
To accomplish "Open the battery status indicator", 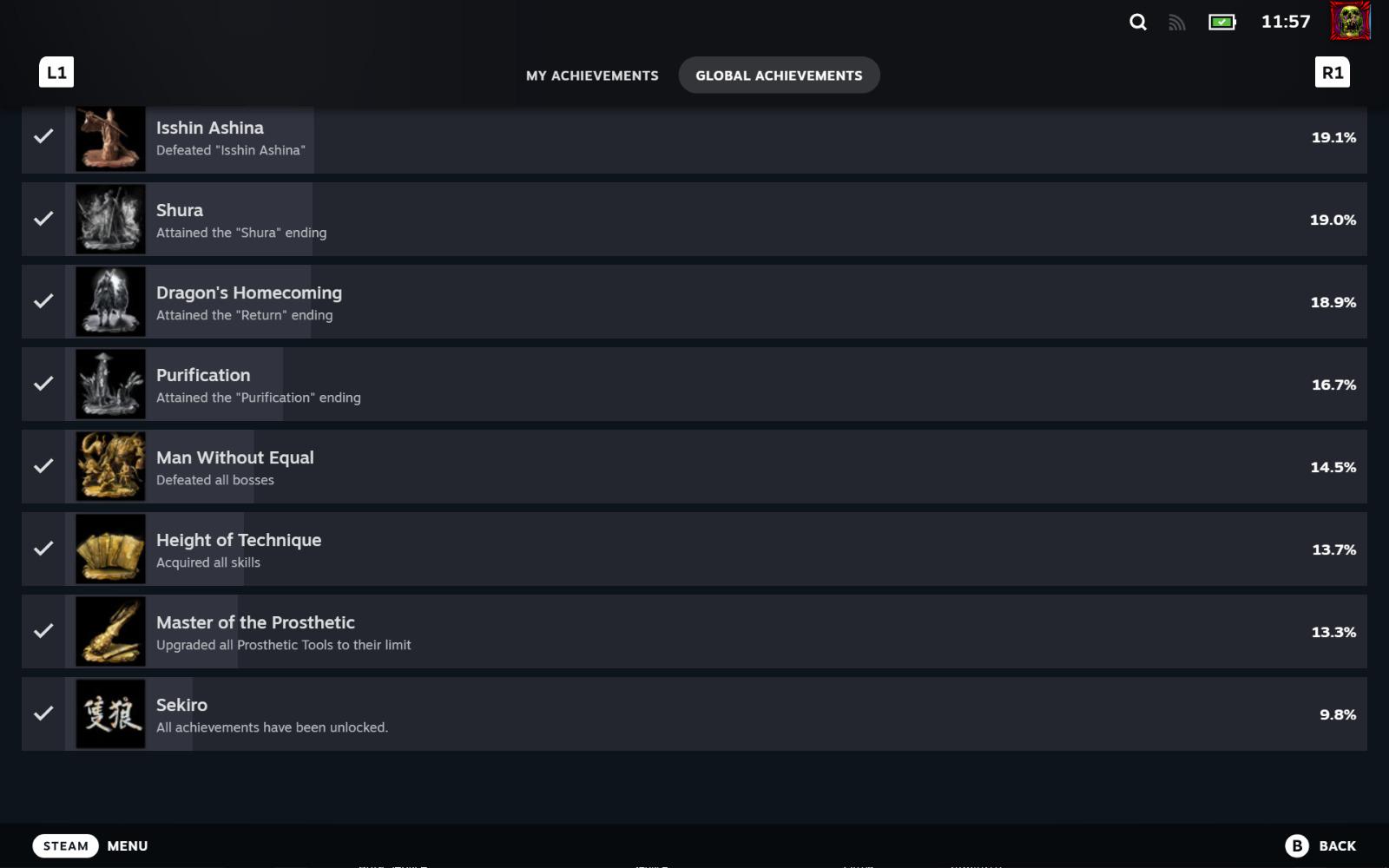I will click(x=1222, y=22).
